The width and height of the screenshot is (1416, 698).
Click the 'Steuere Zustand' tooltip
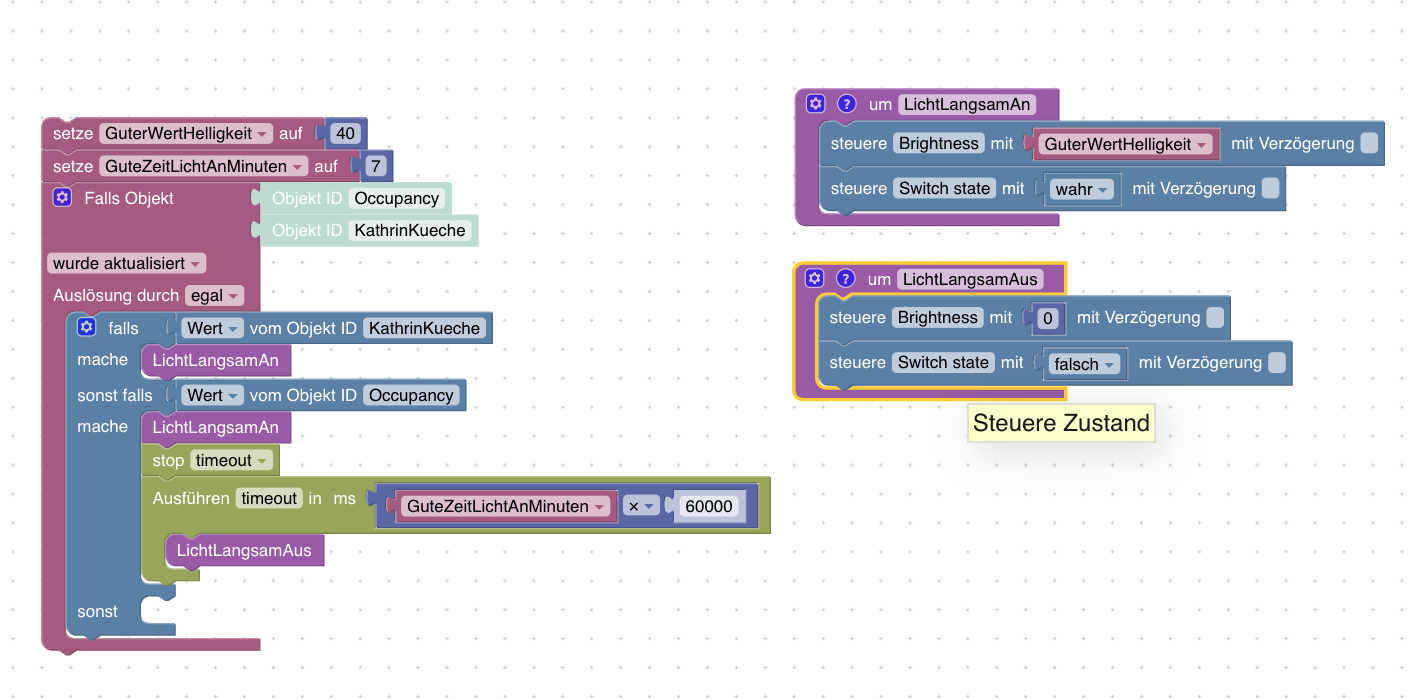(x=1061, y=423)
